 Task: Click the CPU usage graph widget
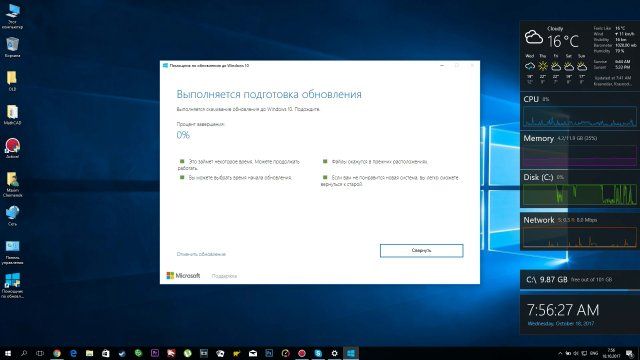(580, 116)
